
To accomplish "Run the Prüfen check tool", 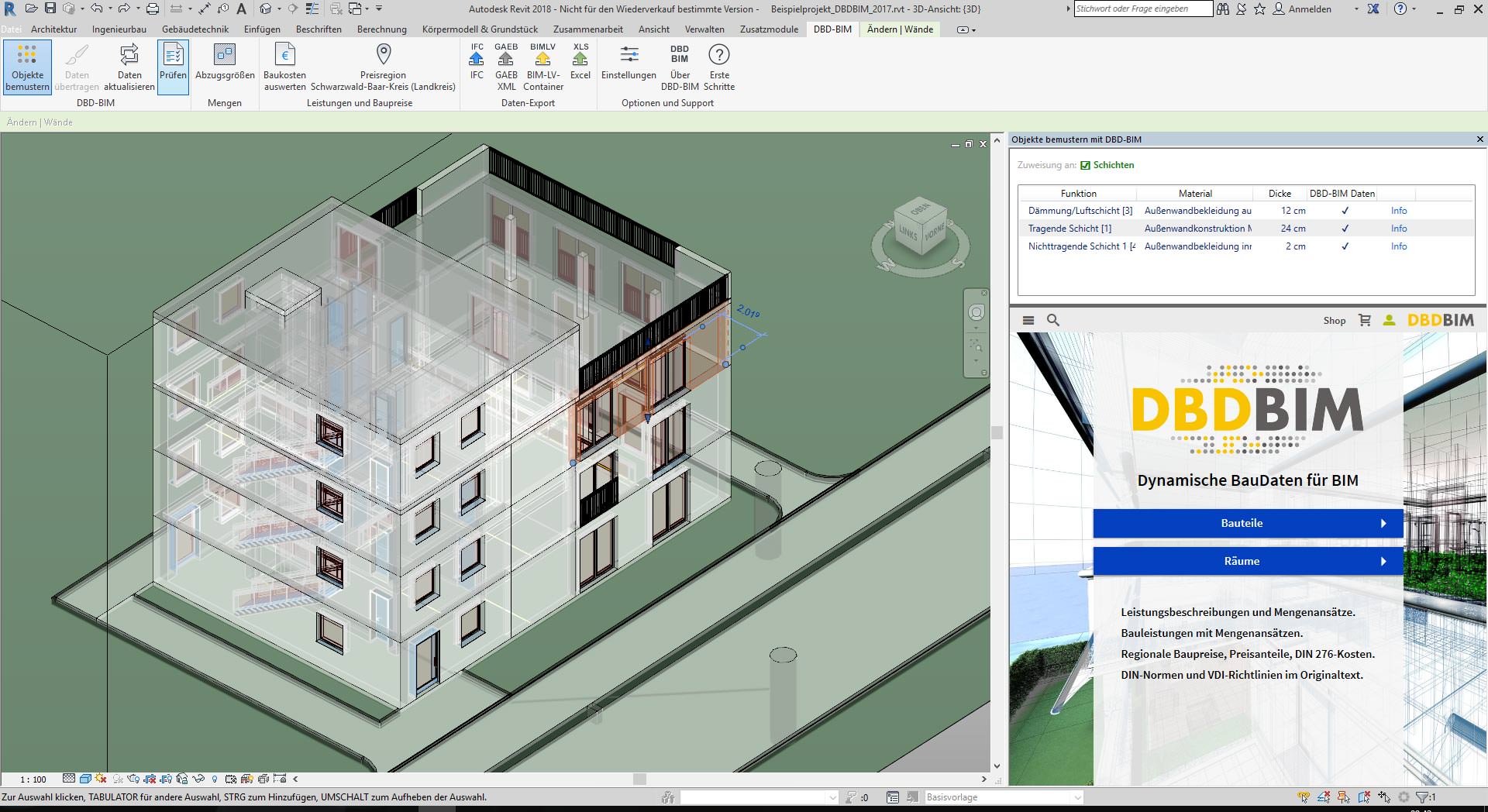I will coord(173,67).
